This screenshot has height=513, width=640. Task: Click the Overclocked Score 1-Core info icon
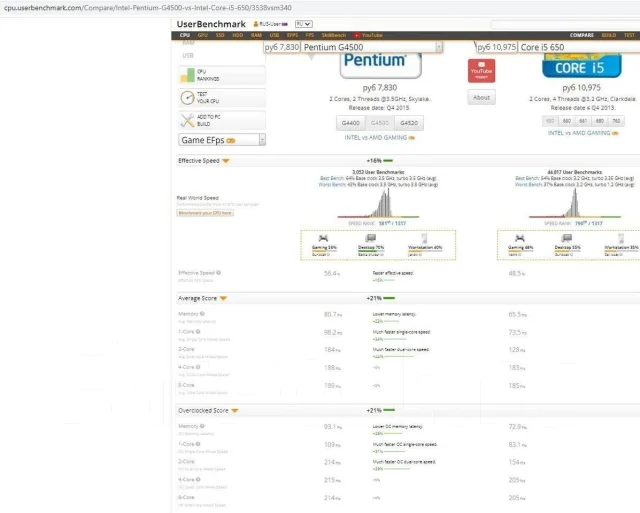[198, 444]
